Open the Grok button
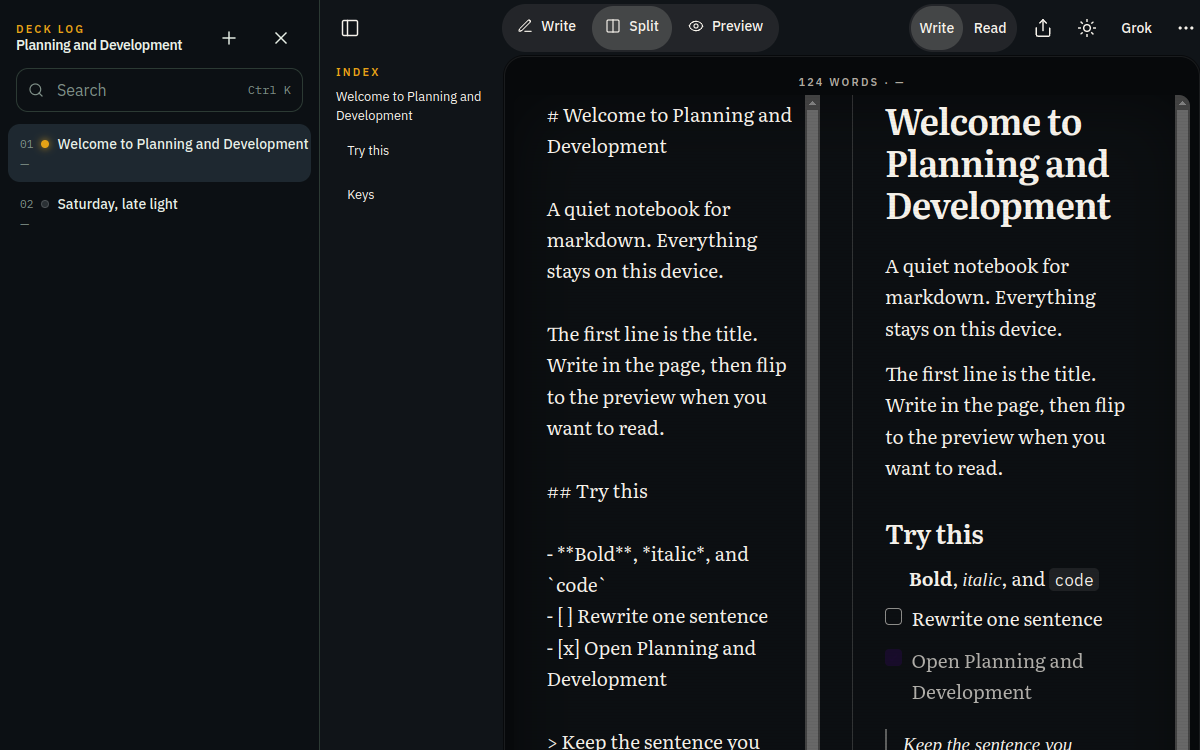The width and height of the screenshot is (1200, 750). tap(1137, 28)
